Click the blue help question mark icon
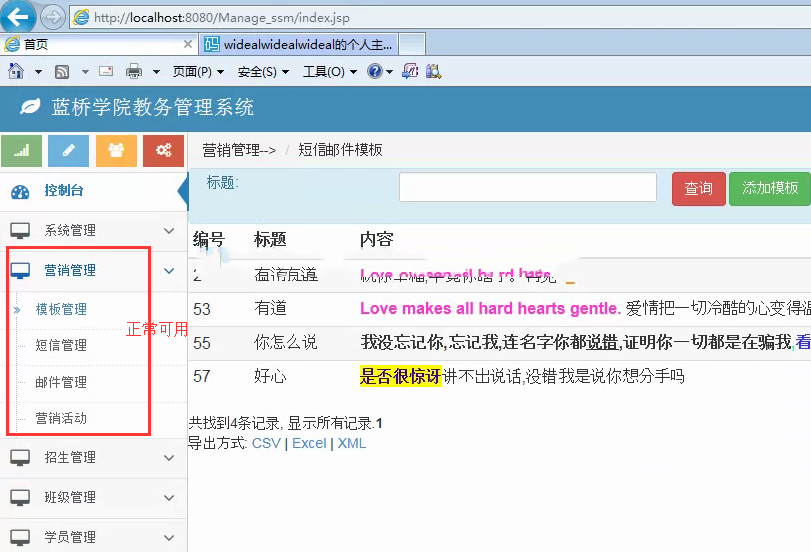The height and width of the screenshot is (552, 811). point(374,71)
